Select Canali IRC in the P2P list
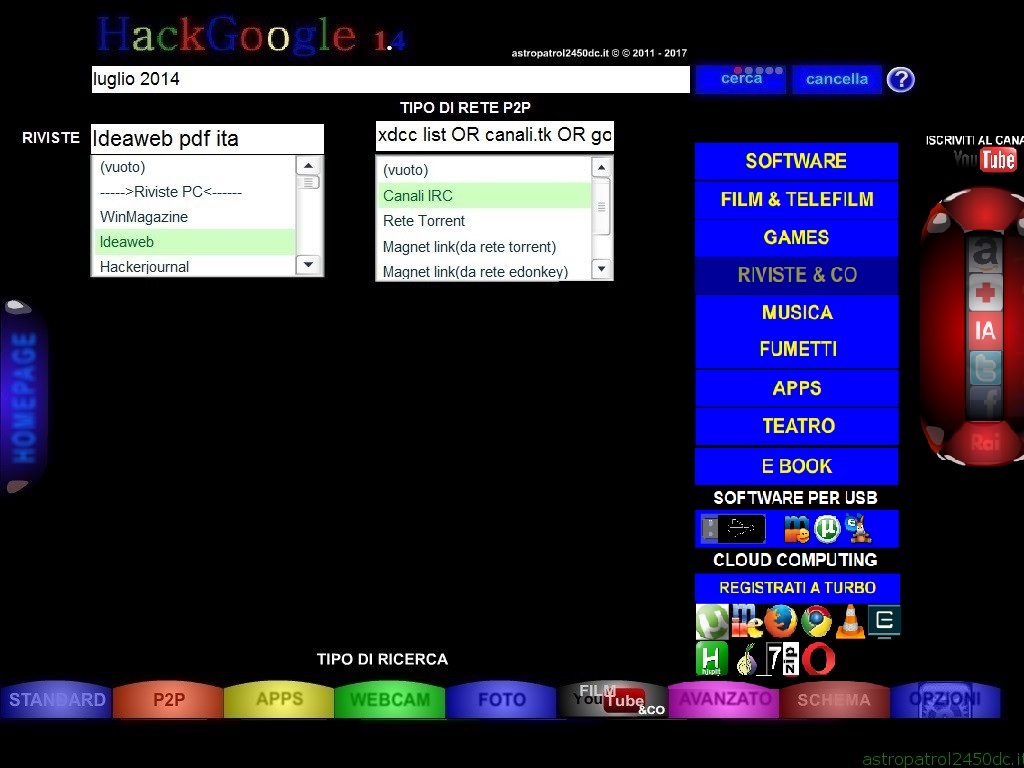The height and width of the screenshot is (768, 1024). (x=485, y=196)
